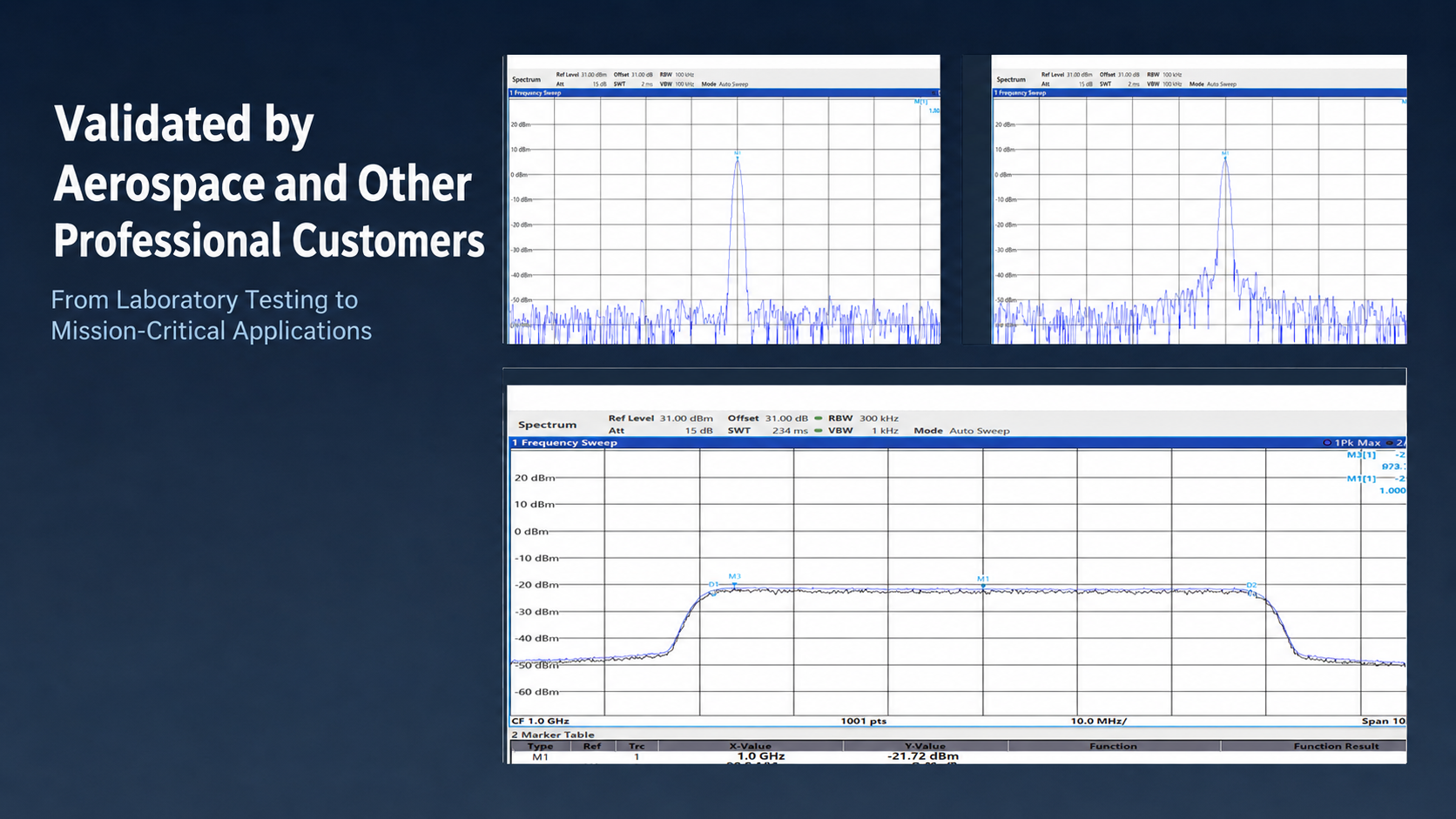Click delta marker D1 on the rising edge
Viewport: 1456px width, 819px height.
713,586
